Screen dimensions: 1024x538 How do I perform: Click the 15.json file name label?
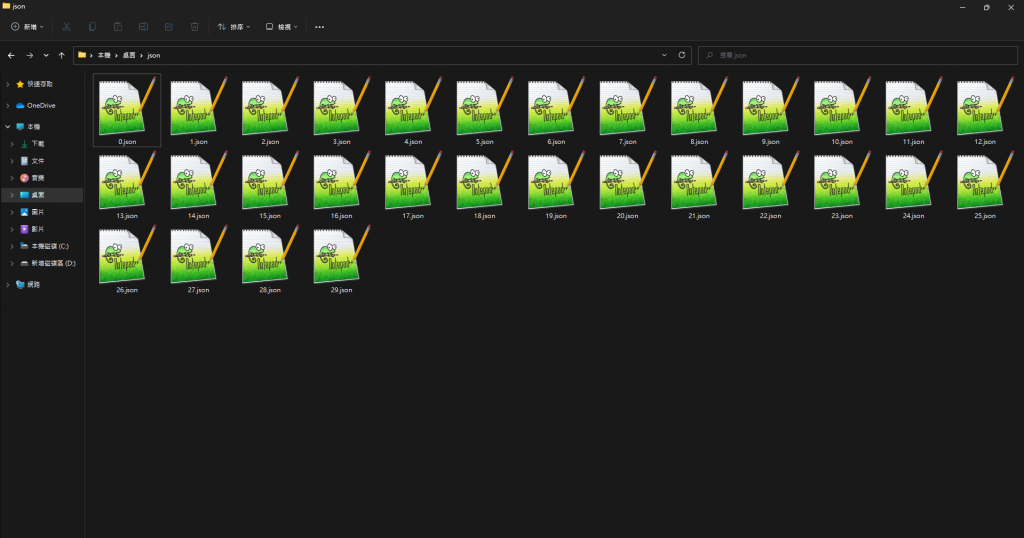pyautogui.click(x=270, y=216)
